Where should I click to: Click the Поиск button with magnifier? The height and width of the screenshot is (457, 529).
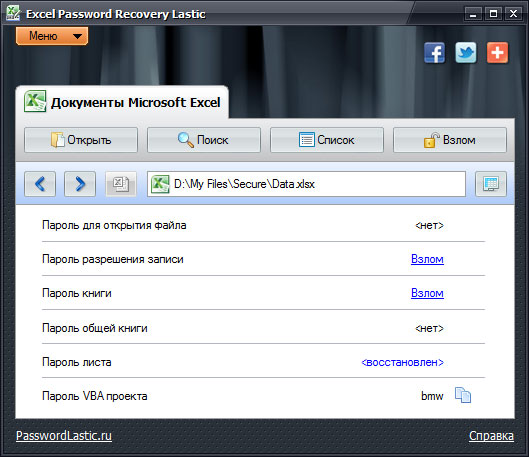204,140
